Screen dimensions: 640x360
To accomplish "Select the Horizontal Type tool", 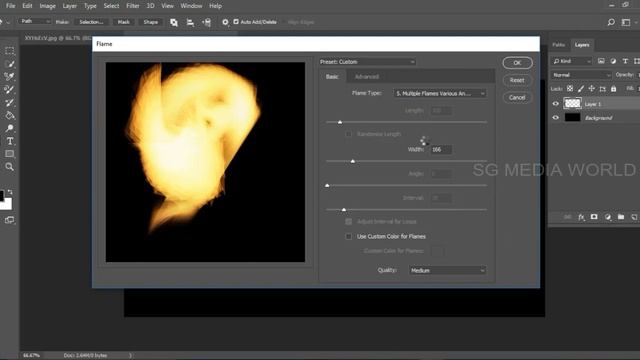I will pyautogui.click(x=9, y=141).
